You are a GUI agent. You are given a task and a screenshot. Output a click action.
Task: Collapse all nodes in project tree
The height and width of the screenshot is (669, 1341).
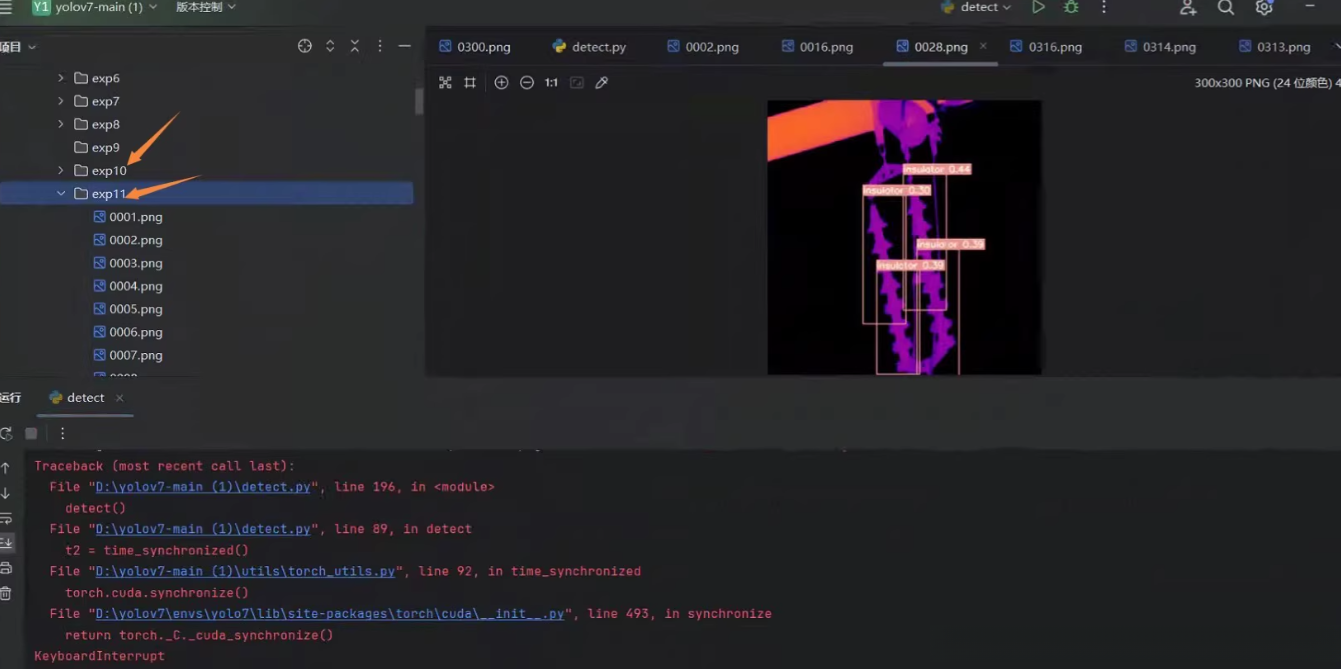[354, 46]
